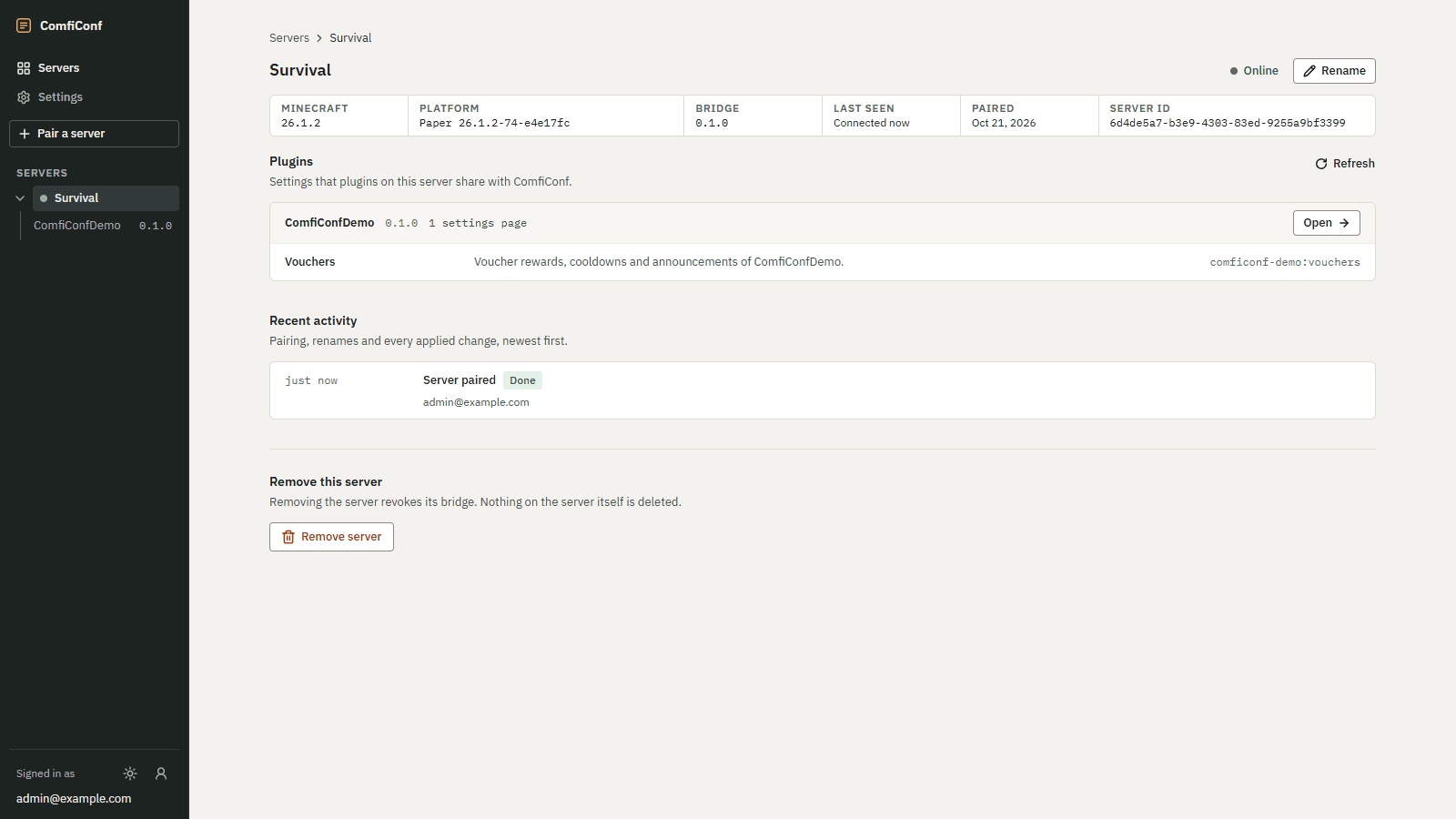Image resolution: width=1456 pixels, height=819 pixels.
Task: Click the Oct 21, 2026 paired date
Action: 1004,123
